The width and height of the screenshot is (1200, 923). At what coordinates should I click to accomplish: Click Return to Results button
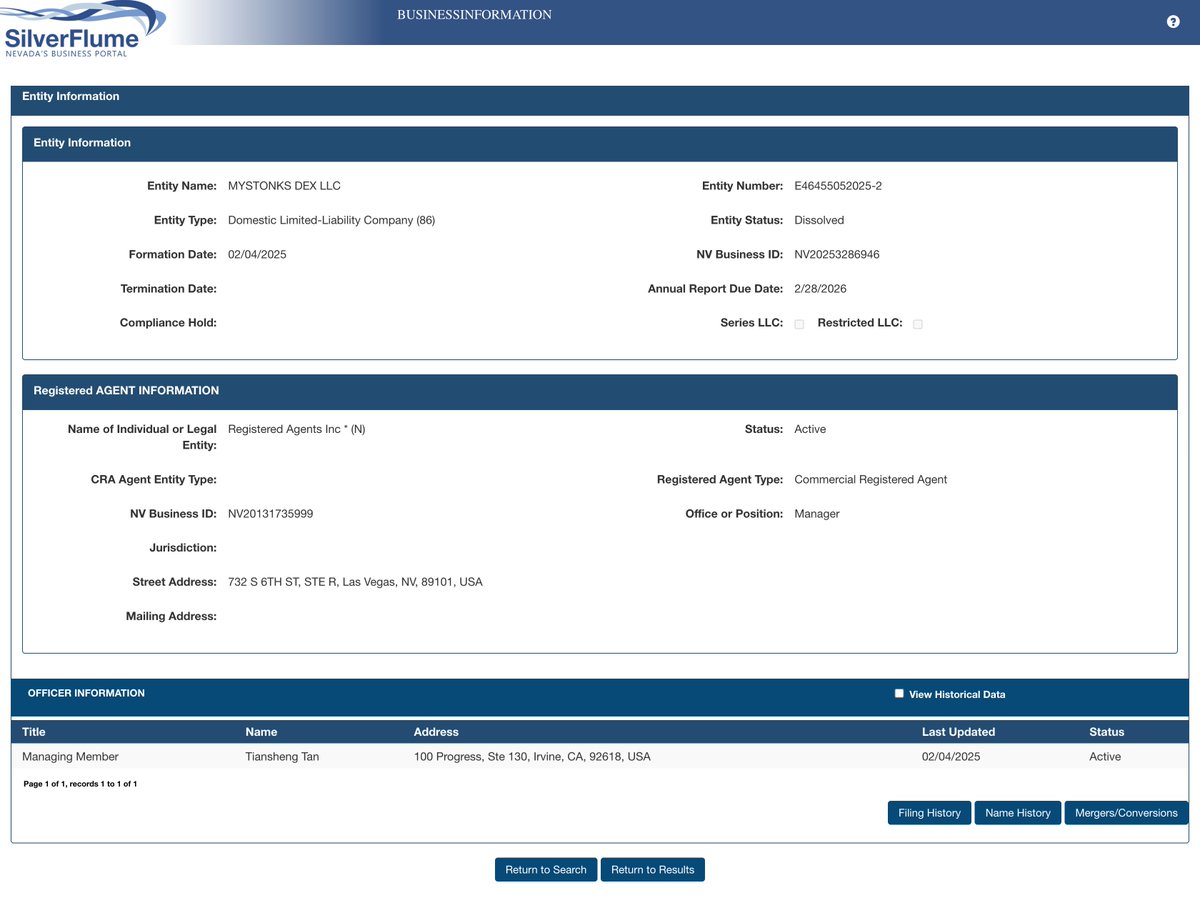coord(653,870)
